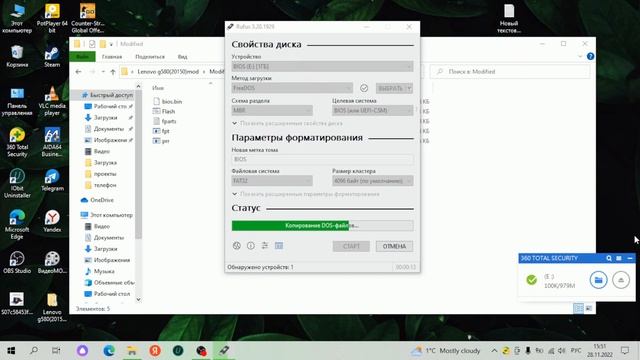Open the Главная tab in Explorer

[112, 57]
